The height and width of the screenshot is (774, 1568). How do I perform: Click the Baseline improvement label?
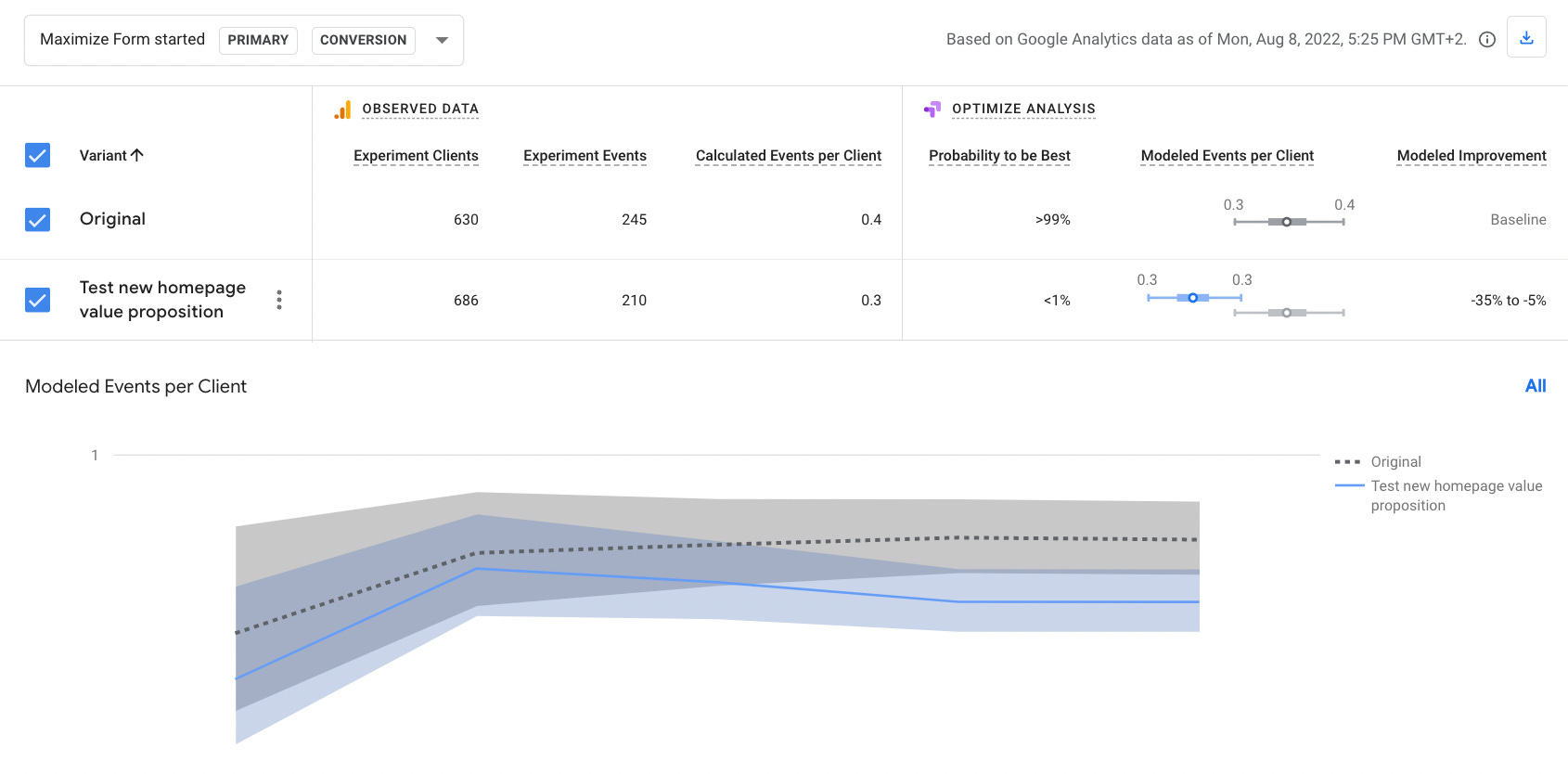[1518, 220]
